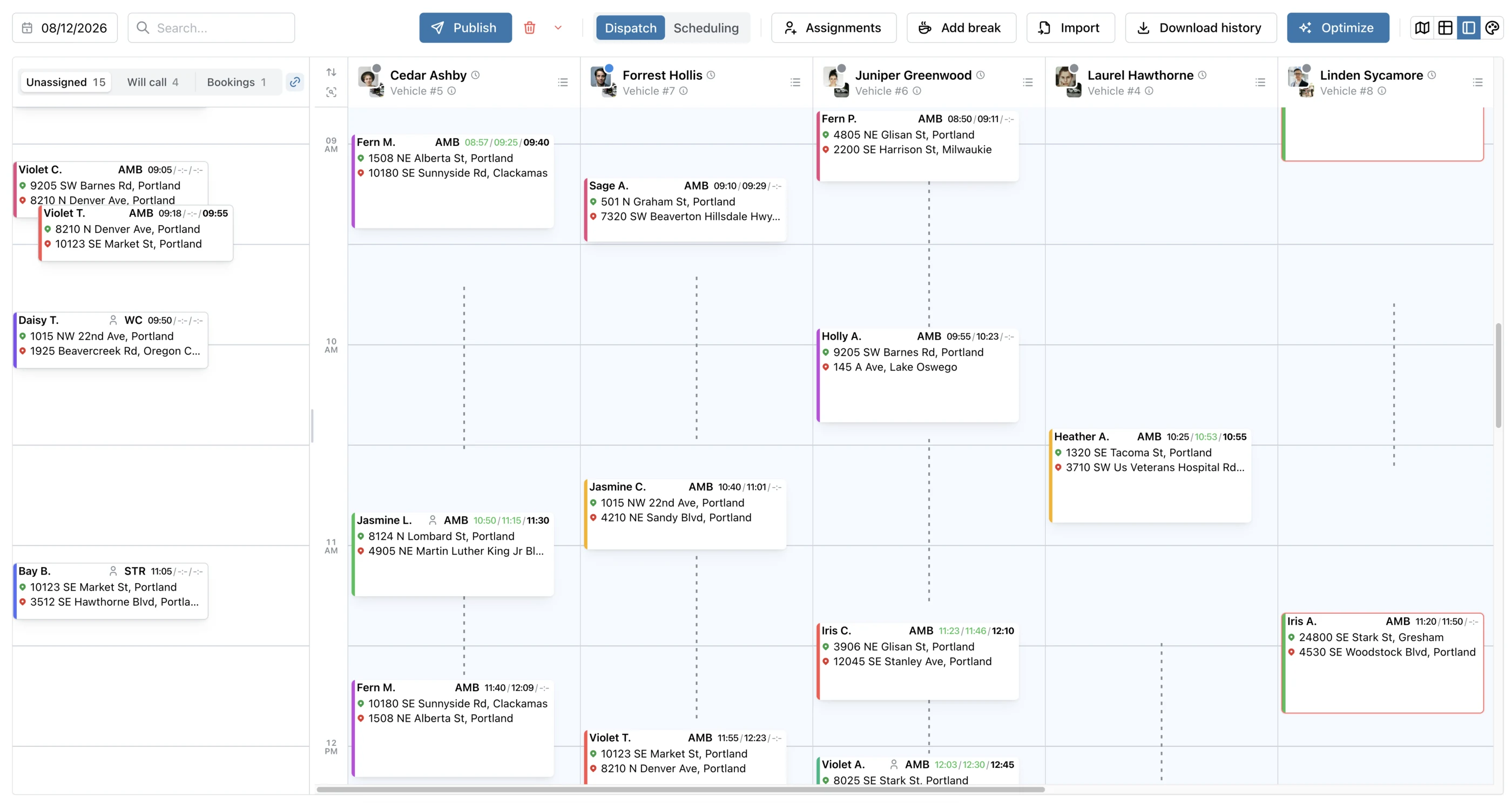Open Laurel Hawthorne's column list menu
Image resolution: width=1512 pixels, height=803 pixels.
pos(1260,82)
